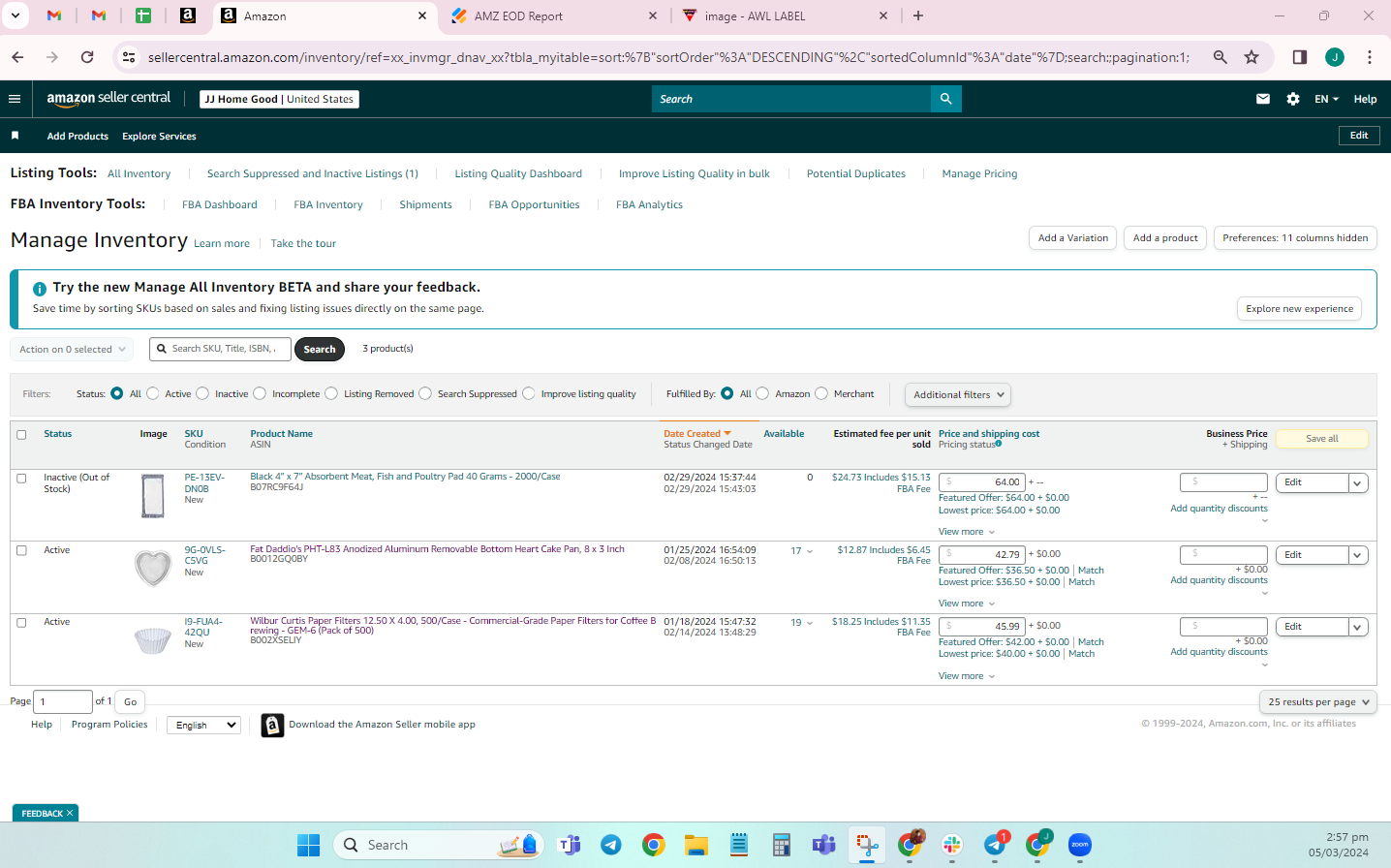Open Preferences: 11 columns hidden
Image resolution: width=1391 pixels, height=868 pixels.
pos(1295,238)
